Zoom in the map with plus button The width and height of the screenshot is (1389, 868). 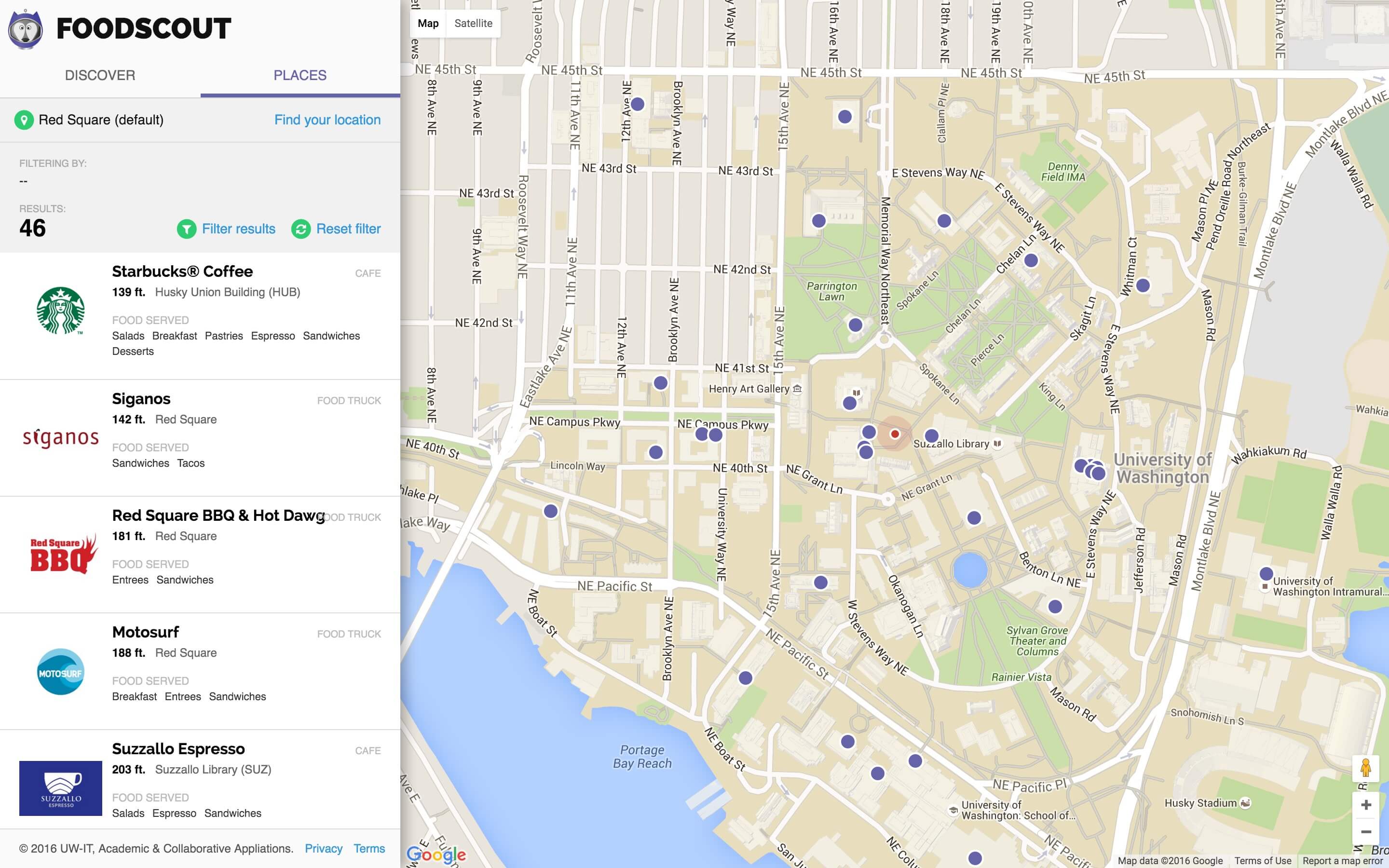(x=1366, y=805)
